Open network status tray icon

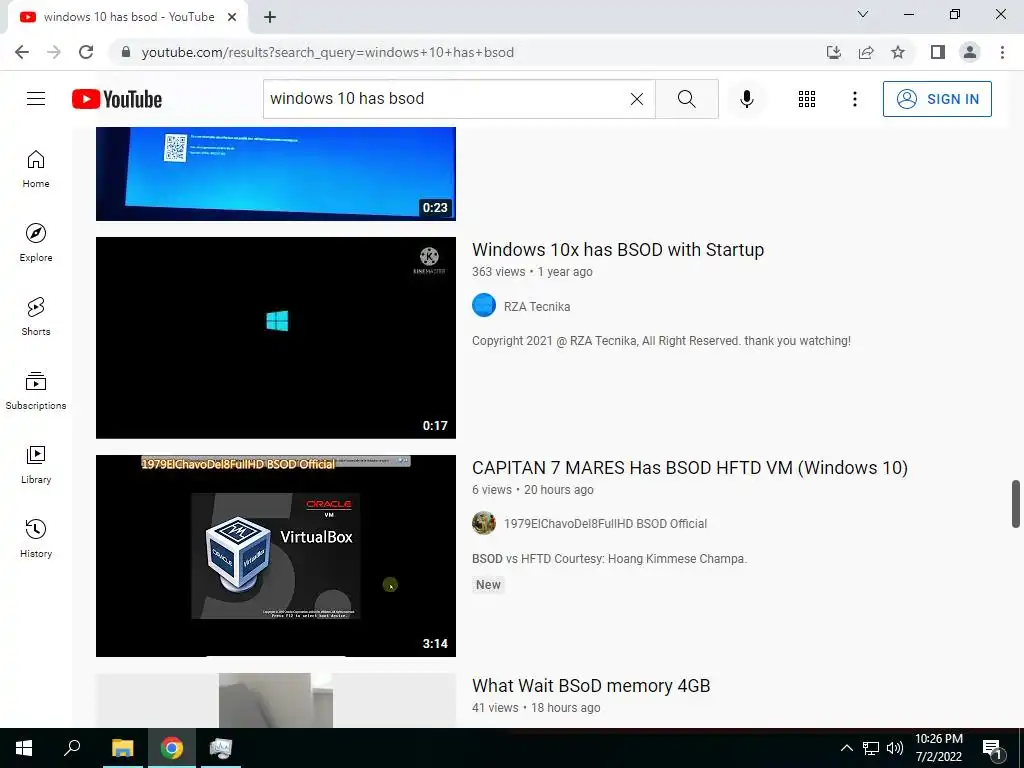[x=871, y=748]
